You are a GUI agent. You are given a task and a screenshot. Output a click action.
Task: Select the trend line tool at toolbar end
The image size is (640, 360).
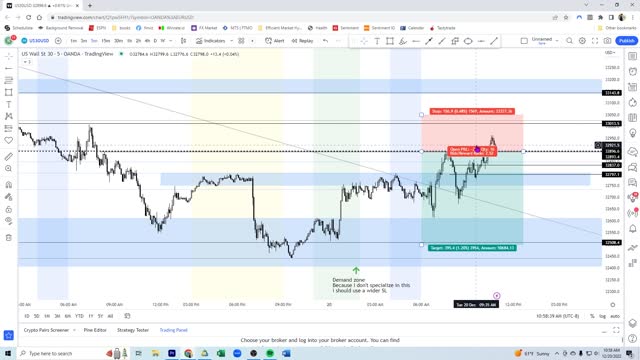click(x=494, y=41)
